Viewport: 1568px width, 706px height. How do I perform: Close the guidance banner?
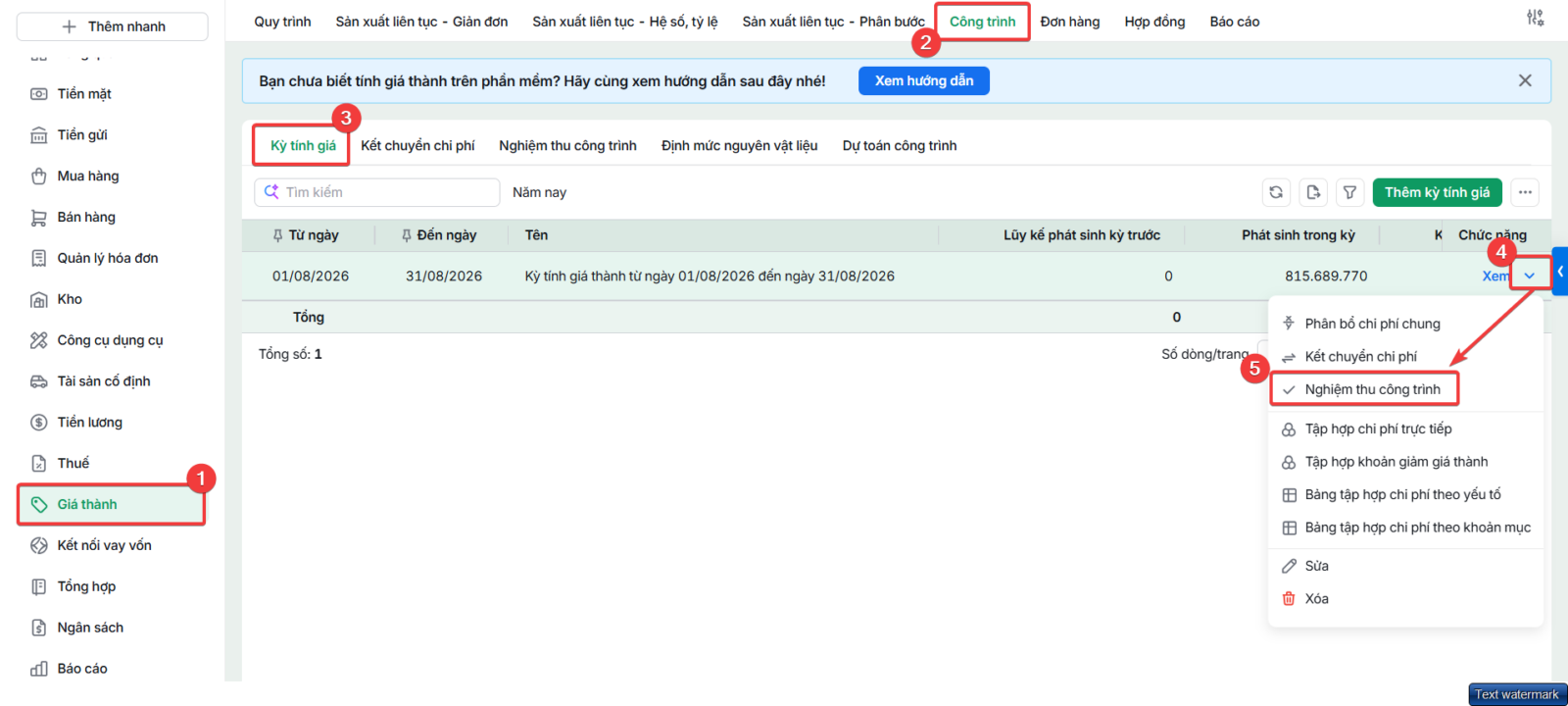point(1525,80)
